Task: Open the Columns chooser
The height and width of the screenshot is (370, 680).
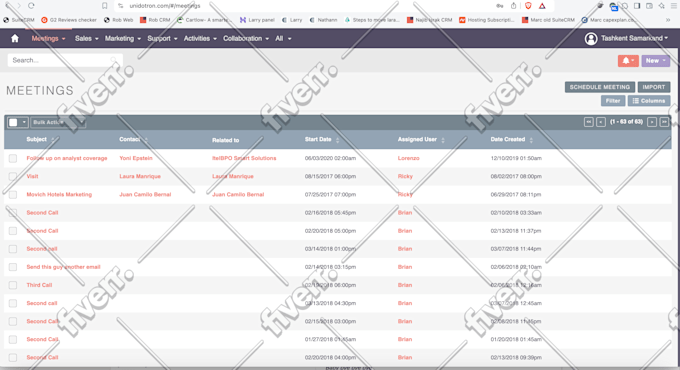Action: point(649,101)
